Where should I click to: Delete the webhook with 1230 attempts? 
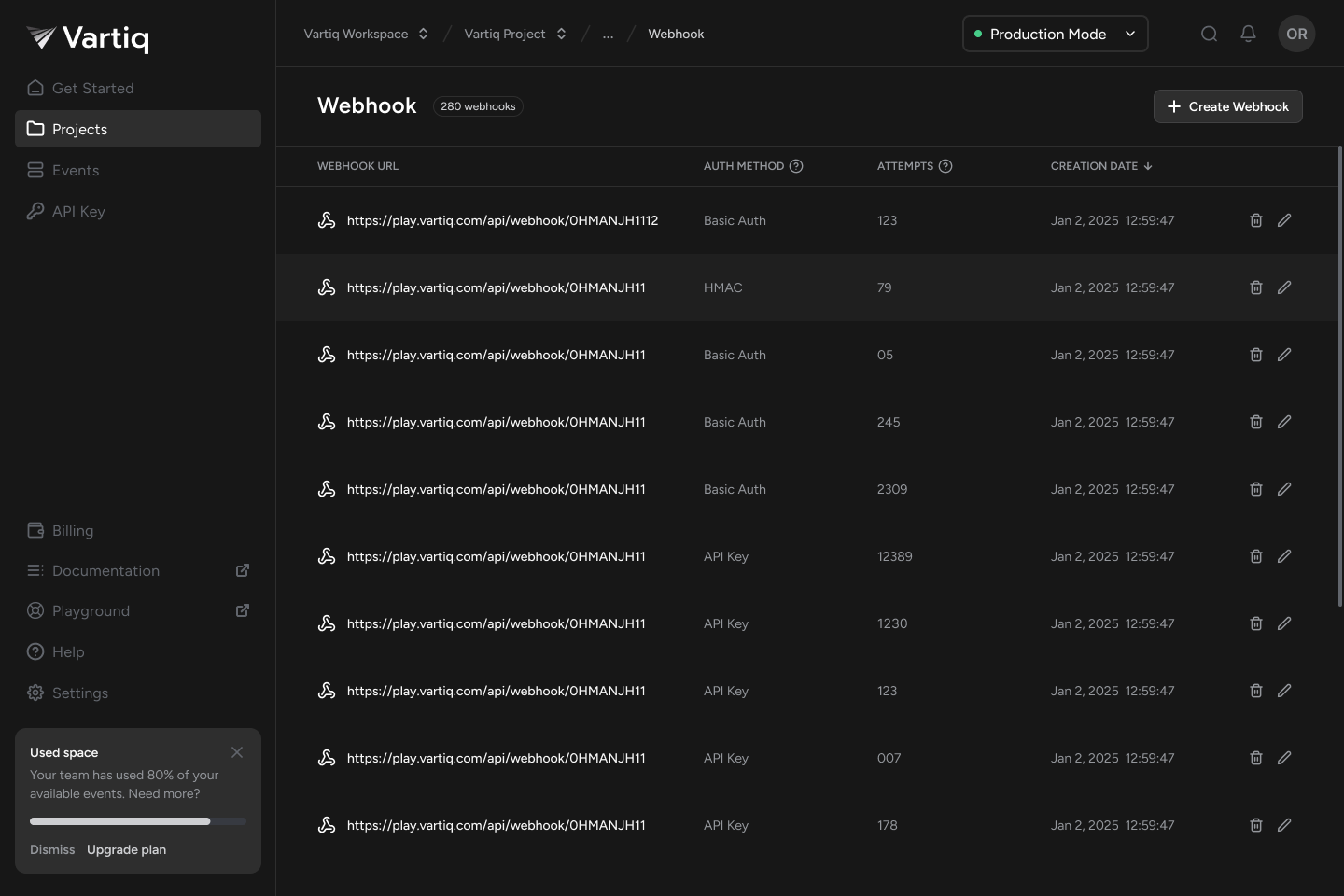(1256, 623)
